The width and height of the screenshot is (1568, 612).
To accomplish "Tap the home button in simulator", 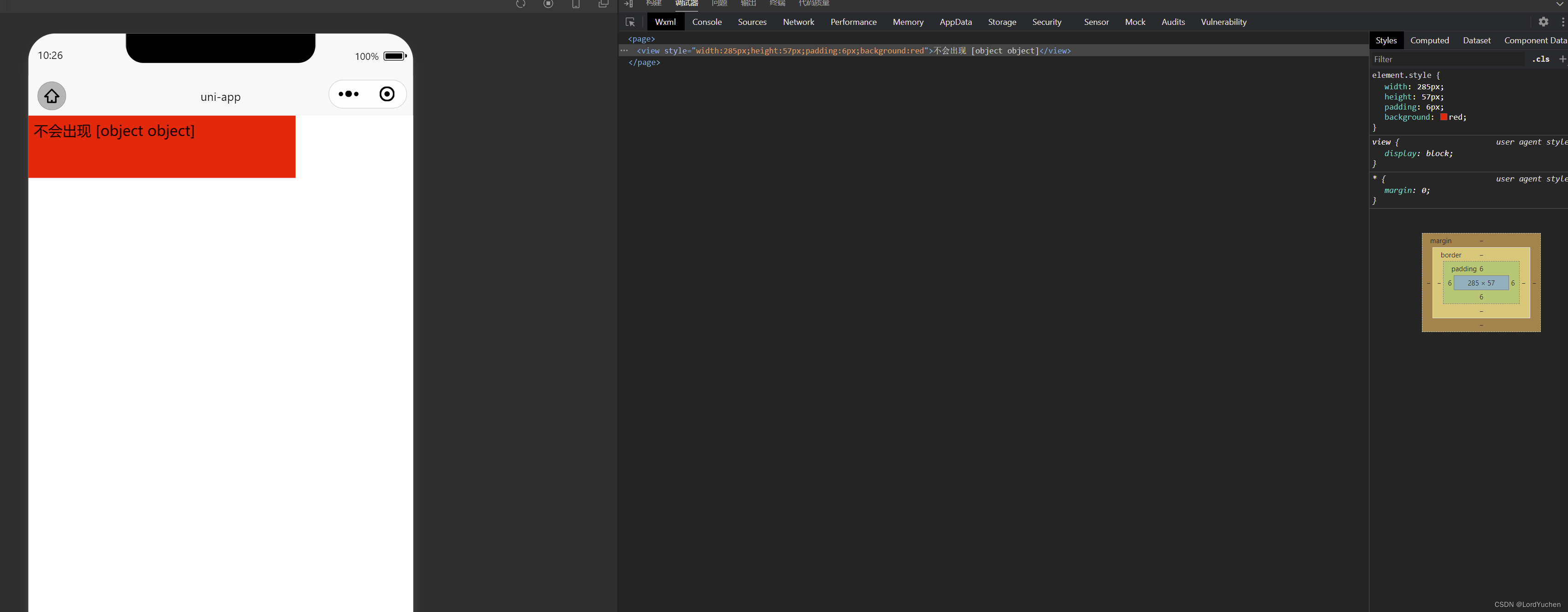I will pos(52,96).
